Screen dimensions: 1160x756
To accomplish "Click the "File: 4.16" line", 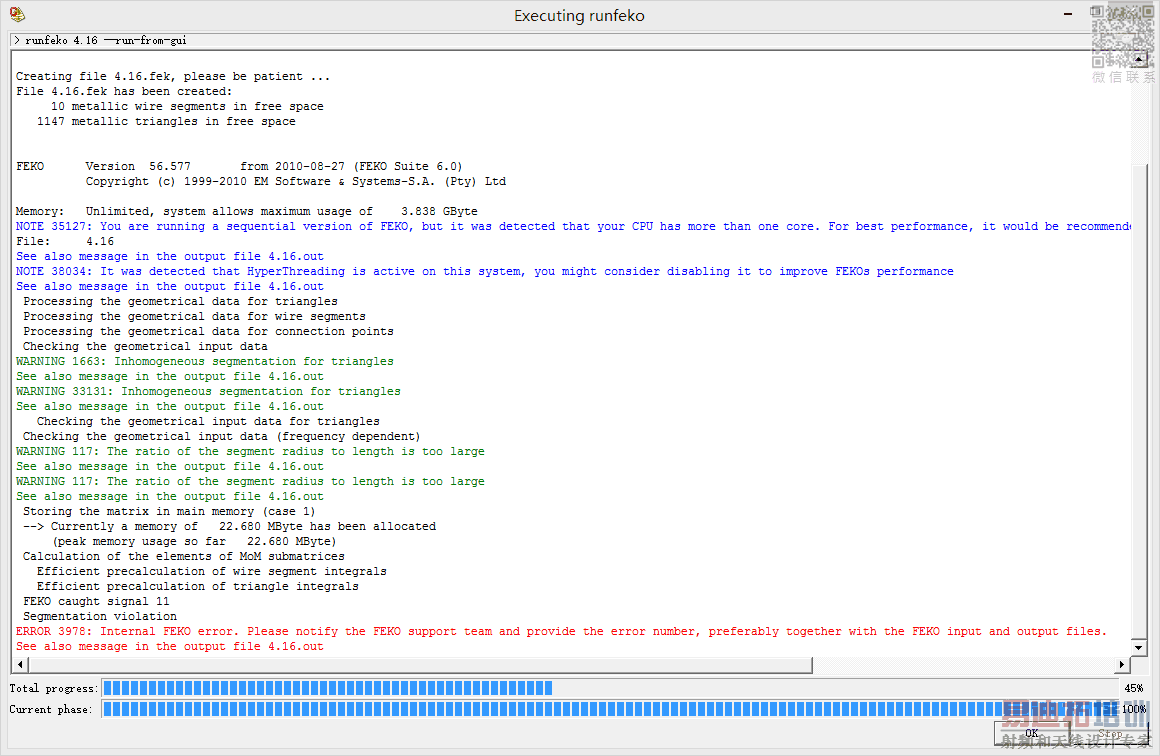I will click(x=65, y=241).
